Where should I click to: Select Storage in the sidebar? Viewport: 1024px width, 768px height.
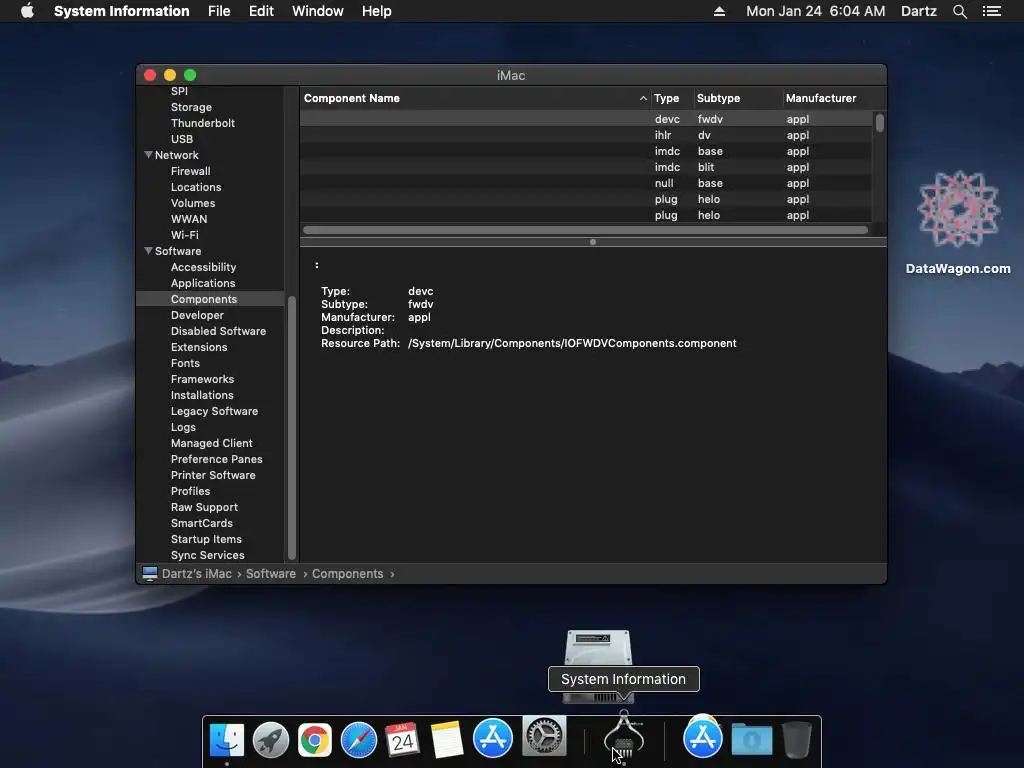click(x=191, y=107)
